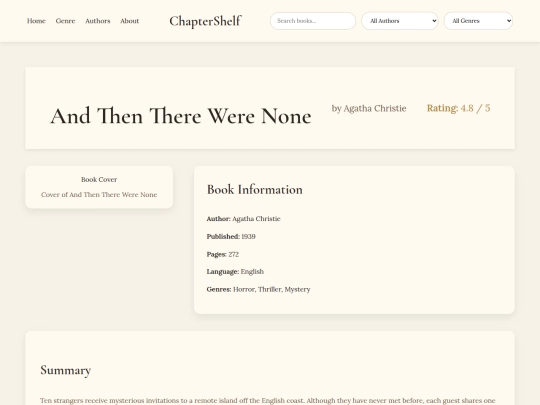Visit the About page

pos(129,21)
